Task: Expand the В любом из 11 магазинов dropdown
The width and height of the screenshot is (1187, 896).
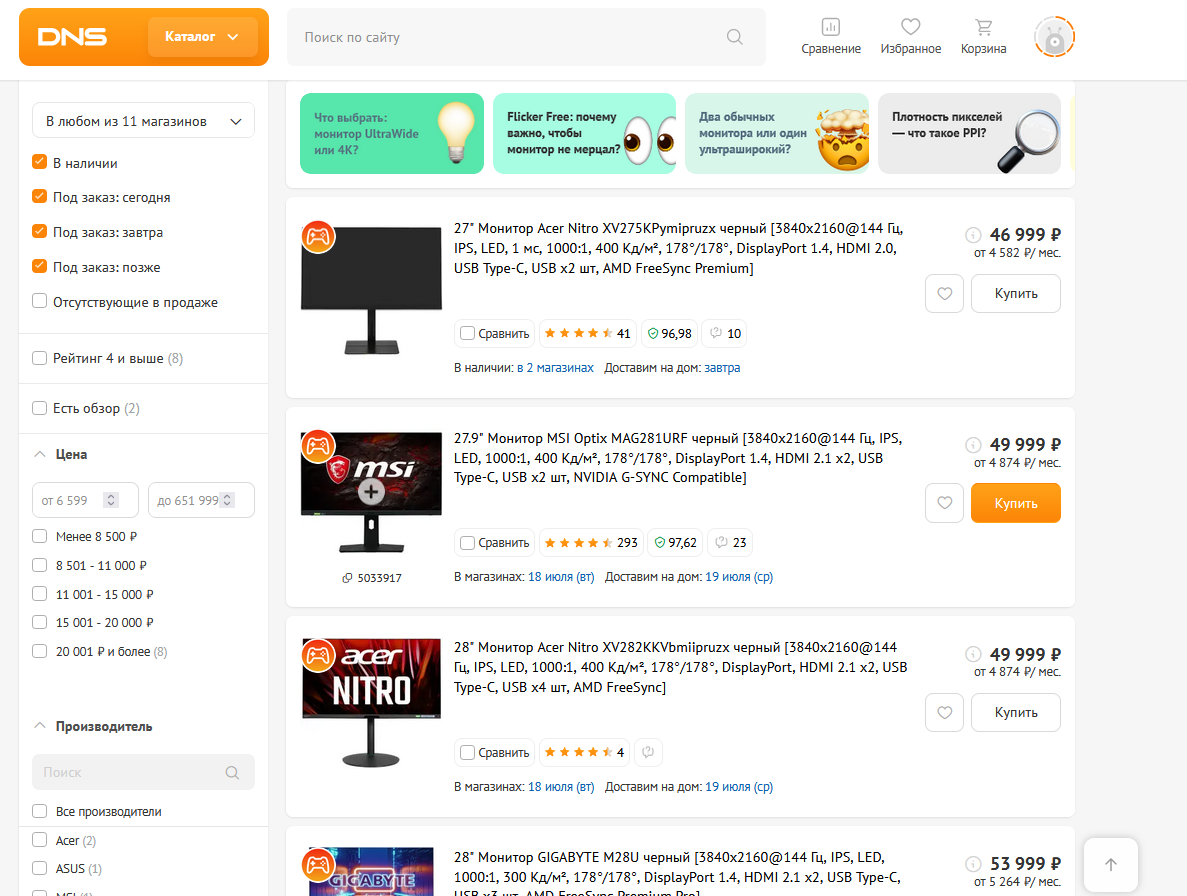Action: (143, 121)
